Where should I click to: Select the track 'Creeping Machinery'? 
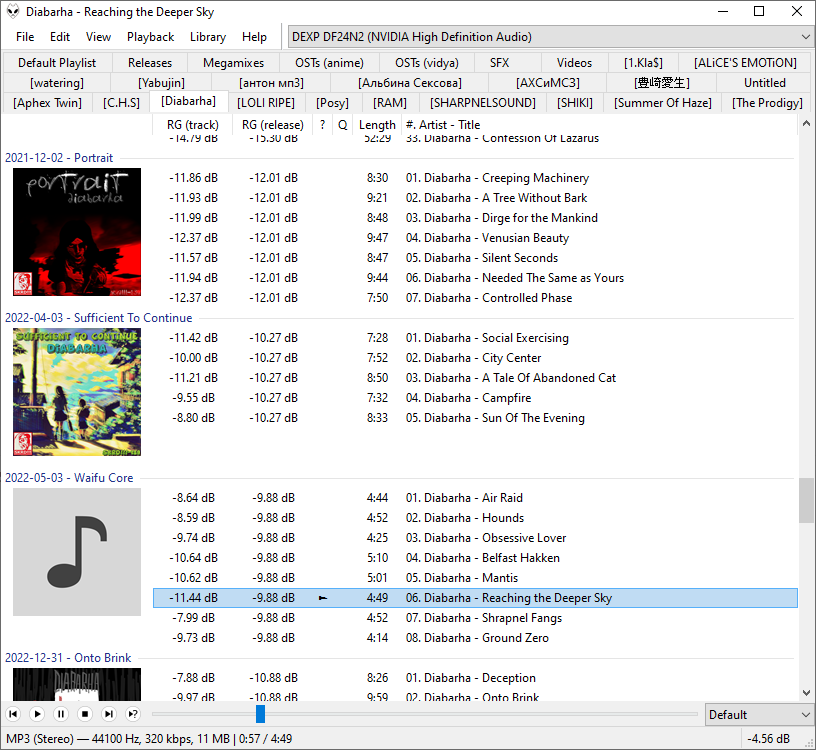tap(475, 178)
